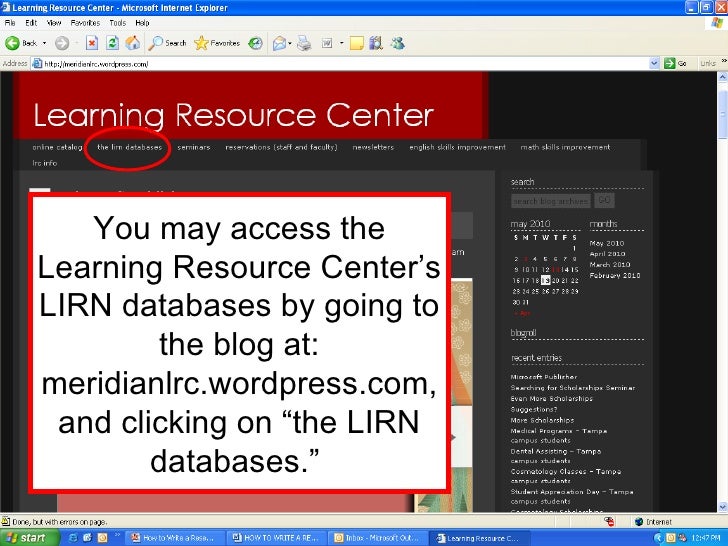The height and width of the screenshot is (546, 728).
Task: Open the Suggestions? recent entry
Action: (534, 410)
